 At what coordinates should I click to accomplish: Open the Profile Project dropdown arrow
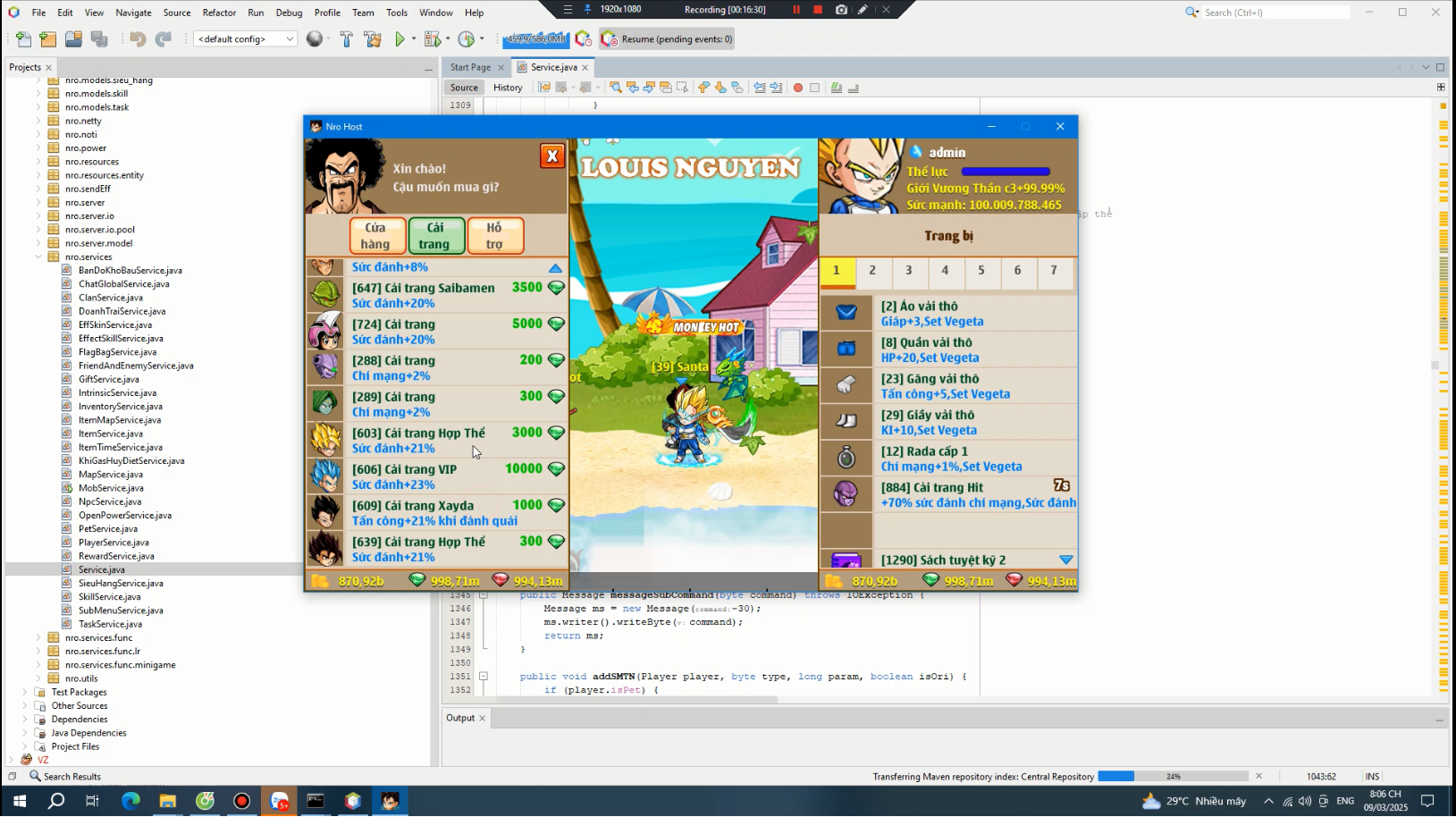482,39
